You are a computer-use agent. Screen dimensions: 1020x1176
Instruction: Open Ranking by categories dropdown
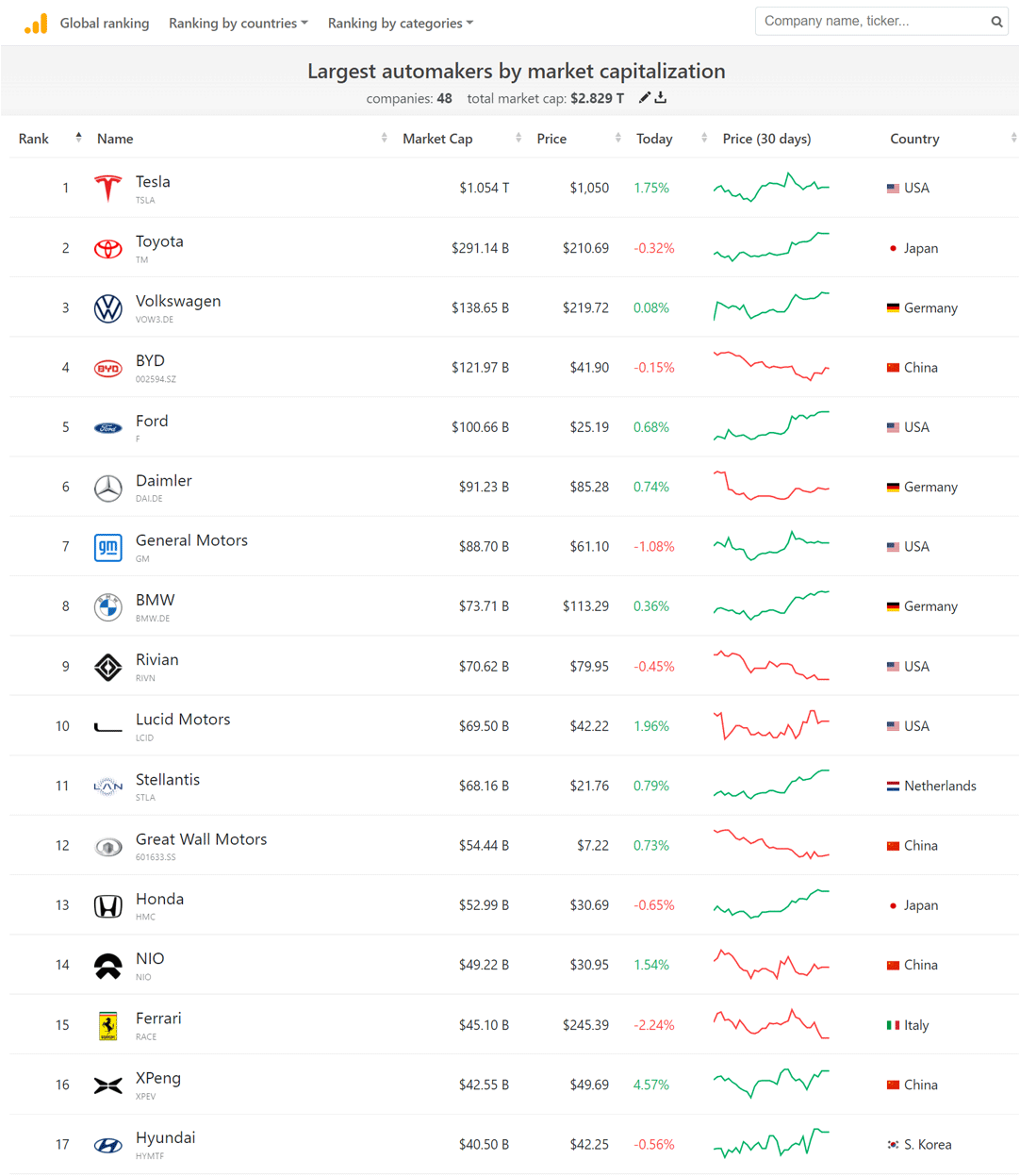click(x=400, y=24)
